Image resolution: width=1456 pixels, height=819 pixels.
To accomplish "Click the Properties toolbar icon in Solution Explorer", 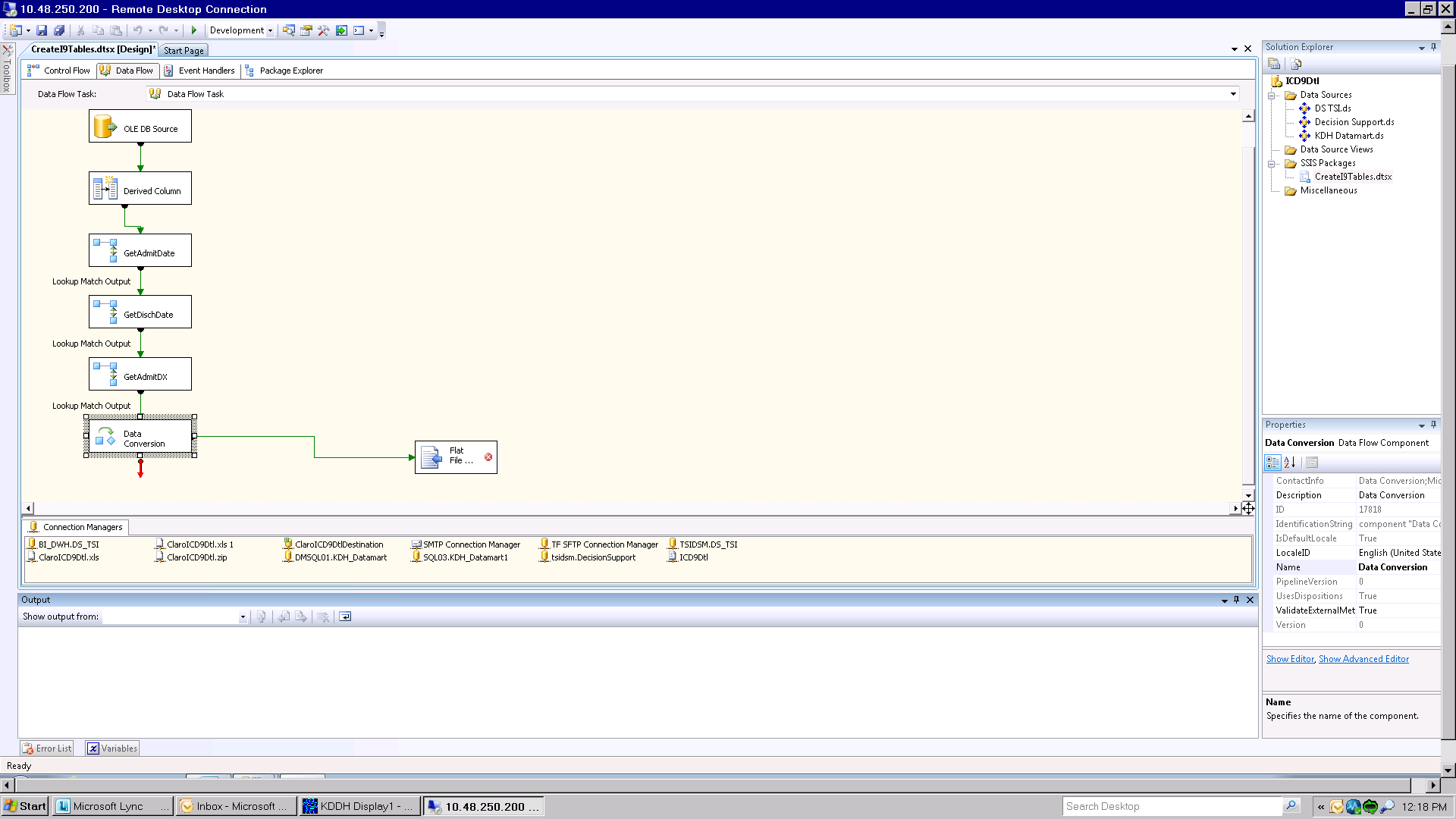I will point(1274,64).
